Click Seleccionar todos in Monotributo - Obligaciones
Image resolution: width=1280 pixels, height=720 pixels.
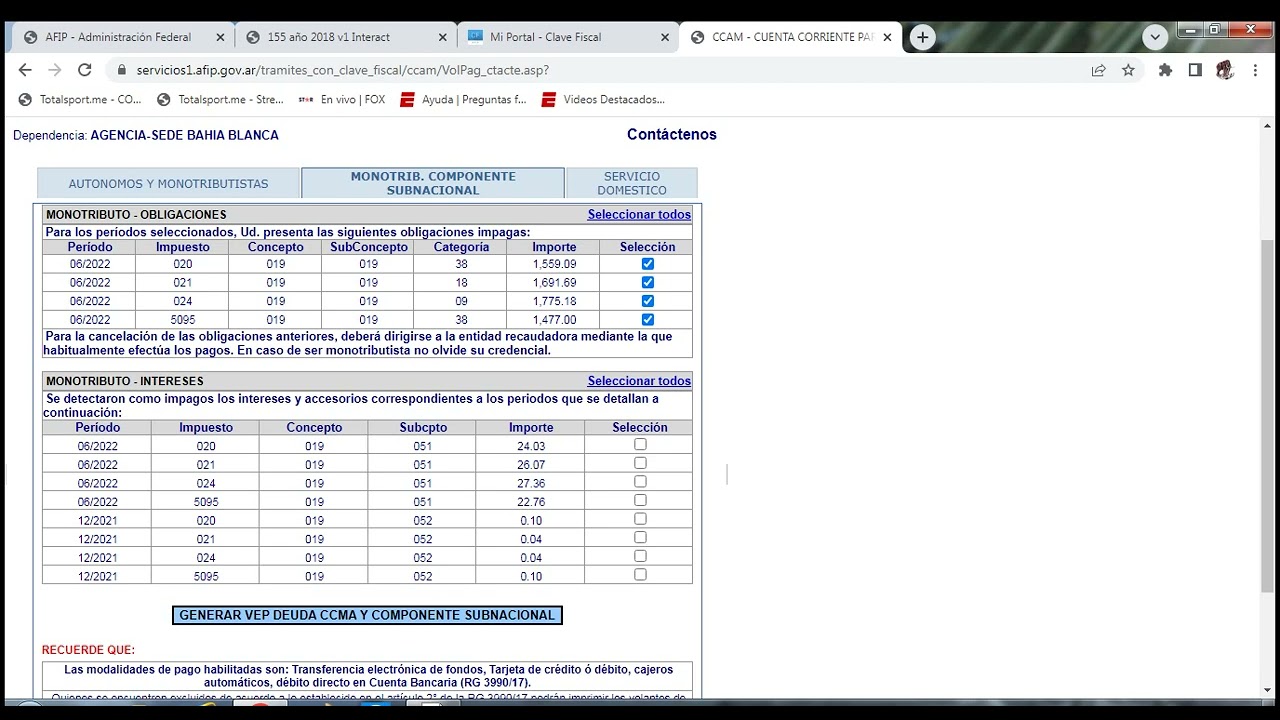[639, 215]
